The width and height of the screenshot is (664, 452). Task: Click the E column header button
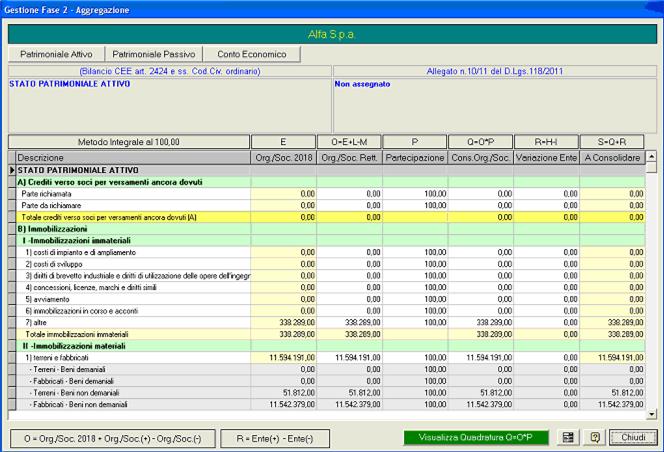(282, 141)
